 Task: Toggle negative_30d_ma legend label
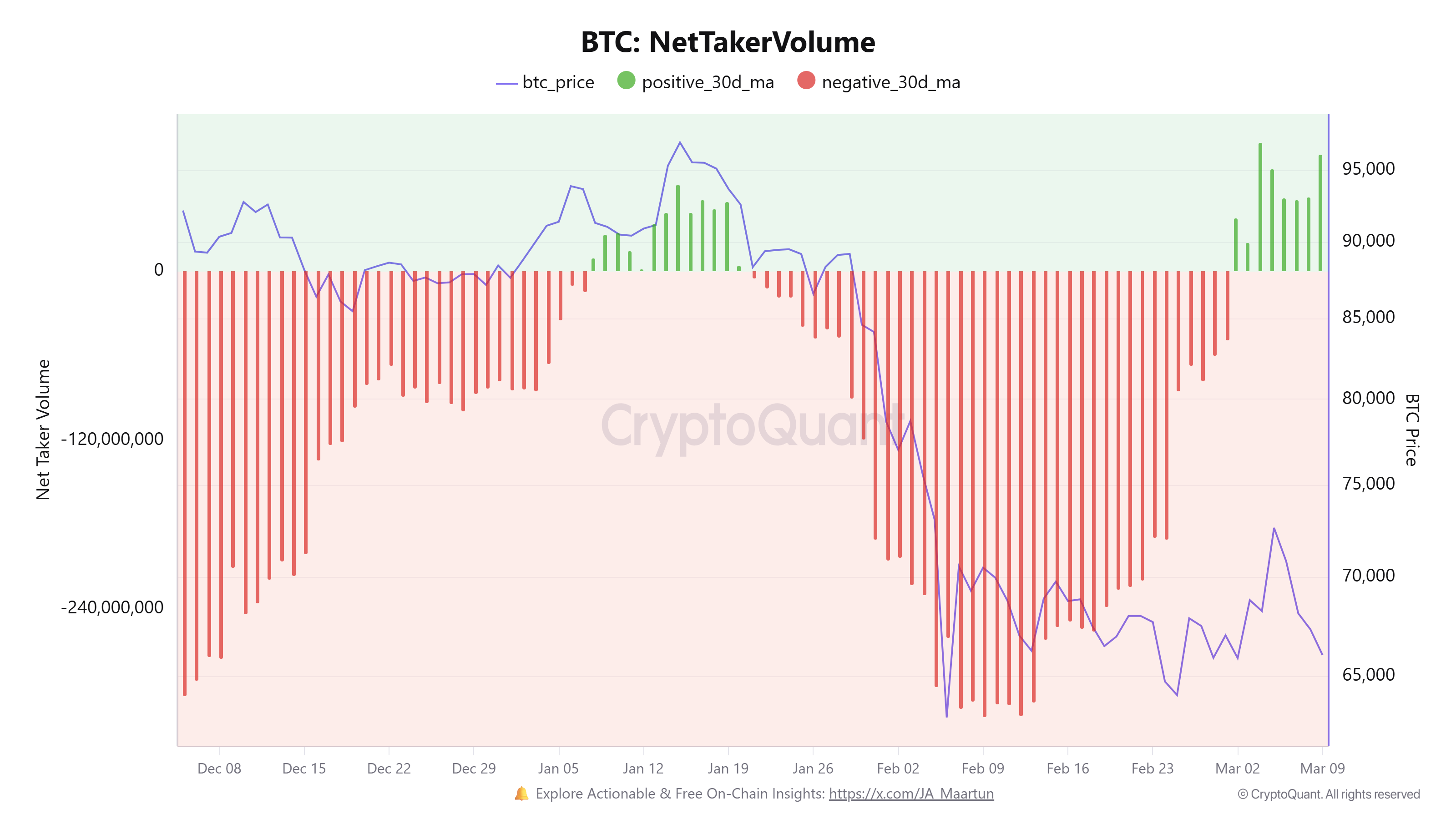891,82
